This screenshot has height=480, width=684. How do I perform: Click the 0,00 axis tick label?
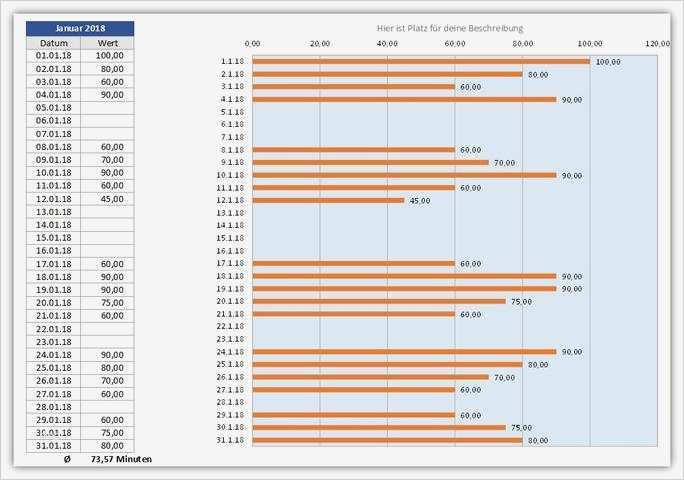252,44
